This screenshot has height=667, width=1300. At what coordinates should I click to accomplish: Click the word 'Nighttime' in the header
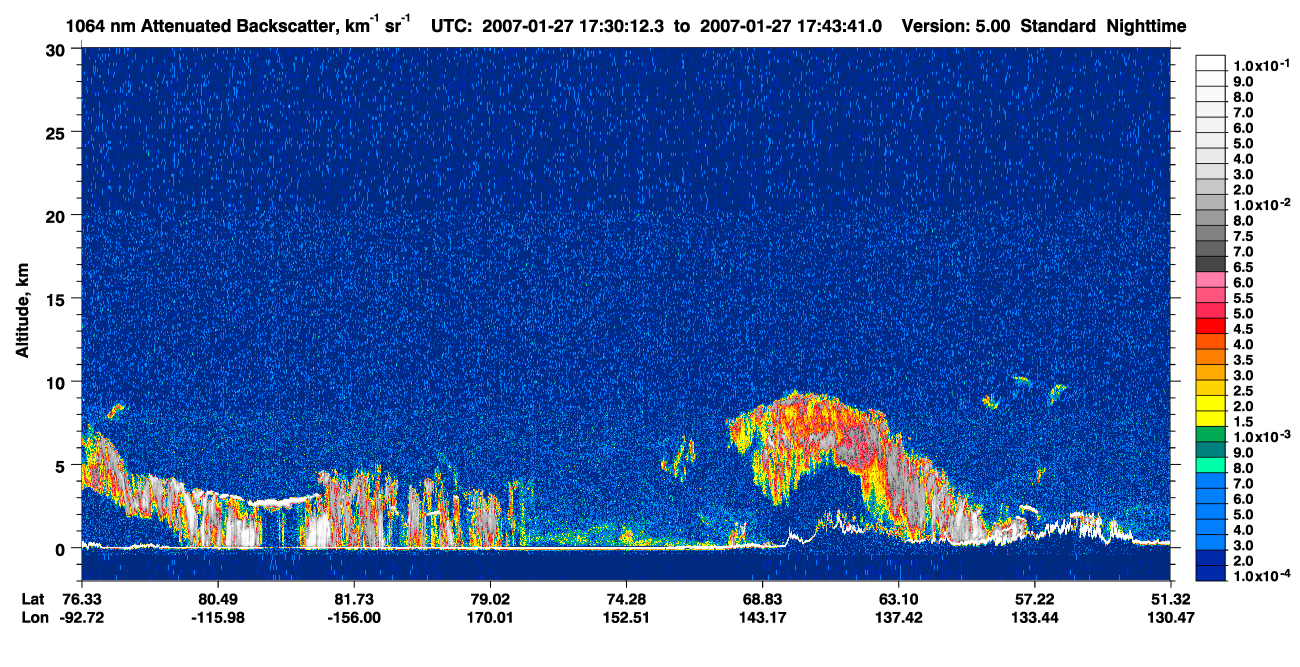[x=1148, y=25]
